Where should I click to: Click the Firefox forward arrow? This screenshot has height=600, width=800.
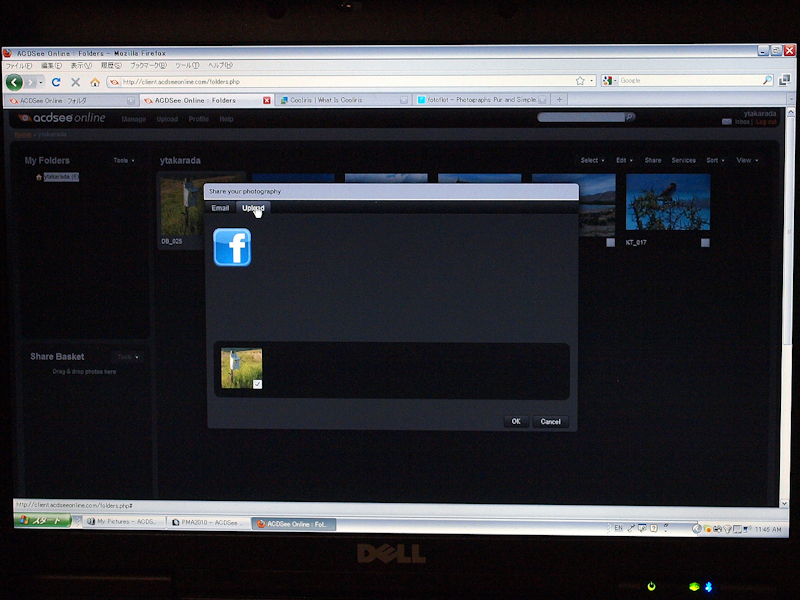(31, 82)
